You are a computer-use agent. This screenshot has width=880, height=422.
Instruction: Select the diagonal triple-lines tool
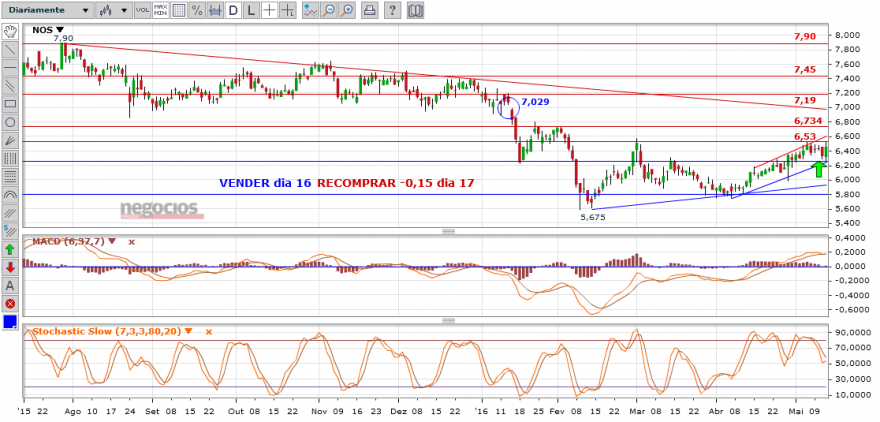pyautogui.click(x=10, y=213)
